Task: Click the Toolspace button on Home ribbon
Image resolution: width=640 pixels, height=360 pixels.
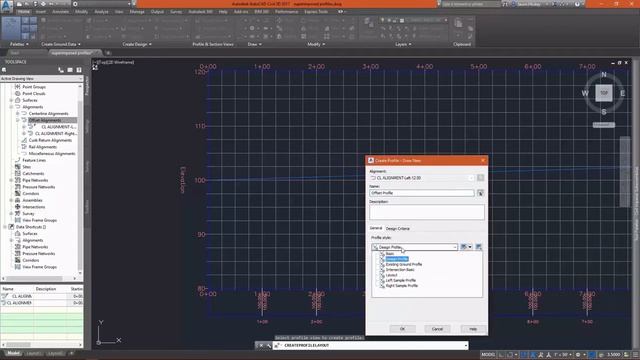Action: 11,27
